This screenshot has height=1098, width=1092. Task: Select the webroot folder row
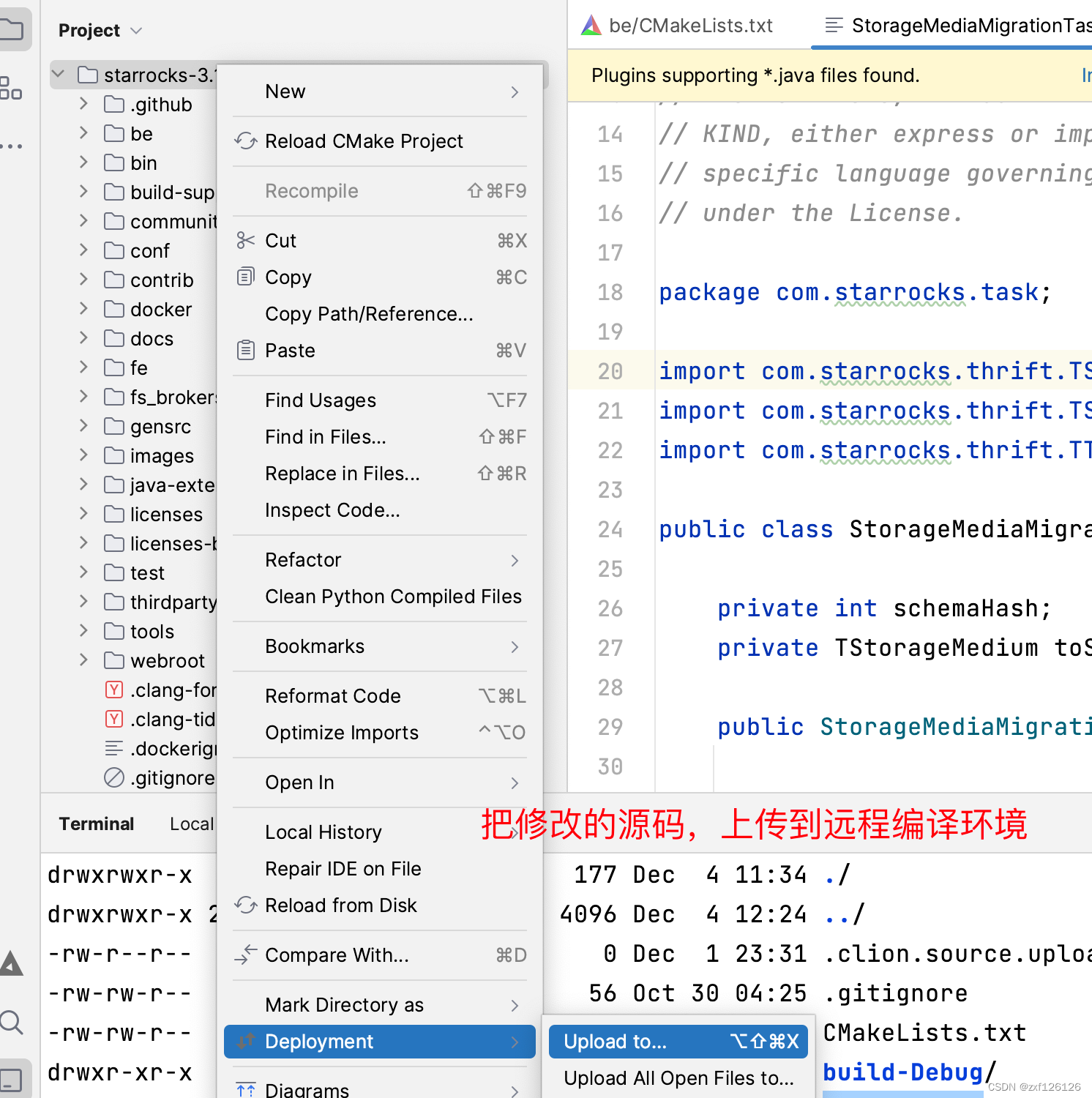[x=132, y=660]
